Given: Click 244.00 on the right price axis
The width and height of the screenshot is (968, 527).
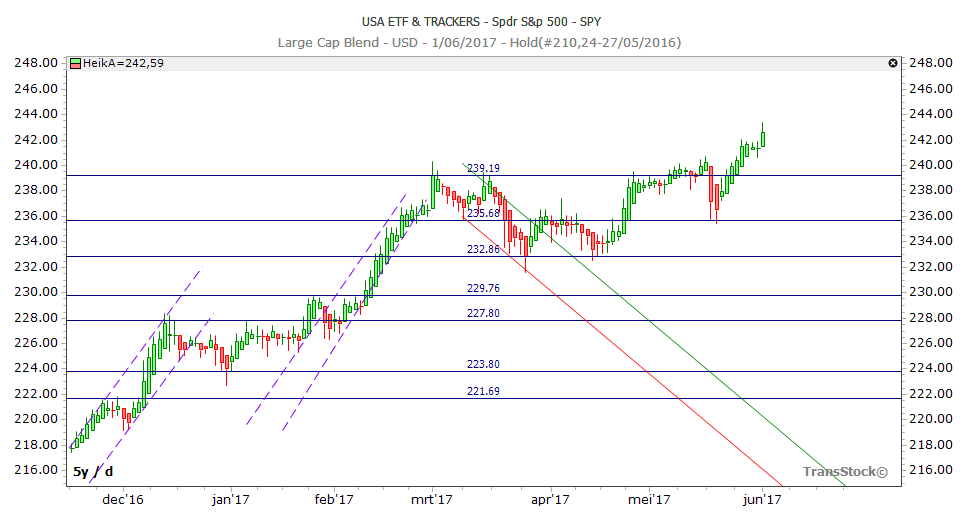Looking at the screenshot, I should click(x=931, y=114).
